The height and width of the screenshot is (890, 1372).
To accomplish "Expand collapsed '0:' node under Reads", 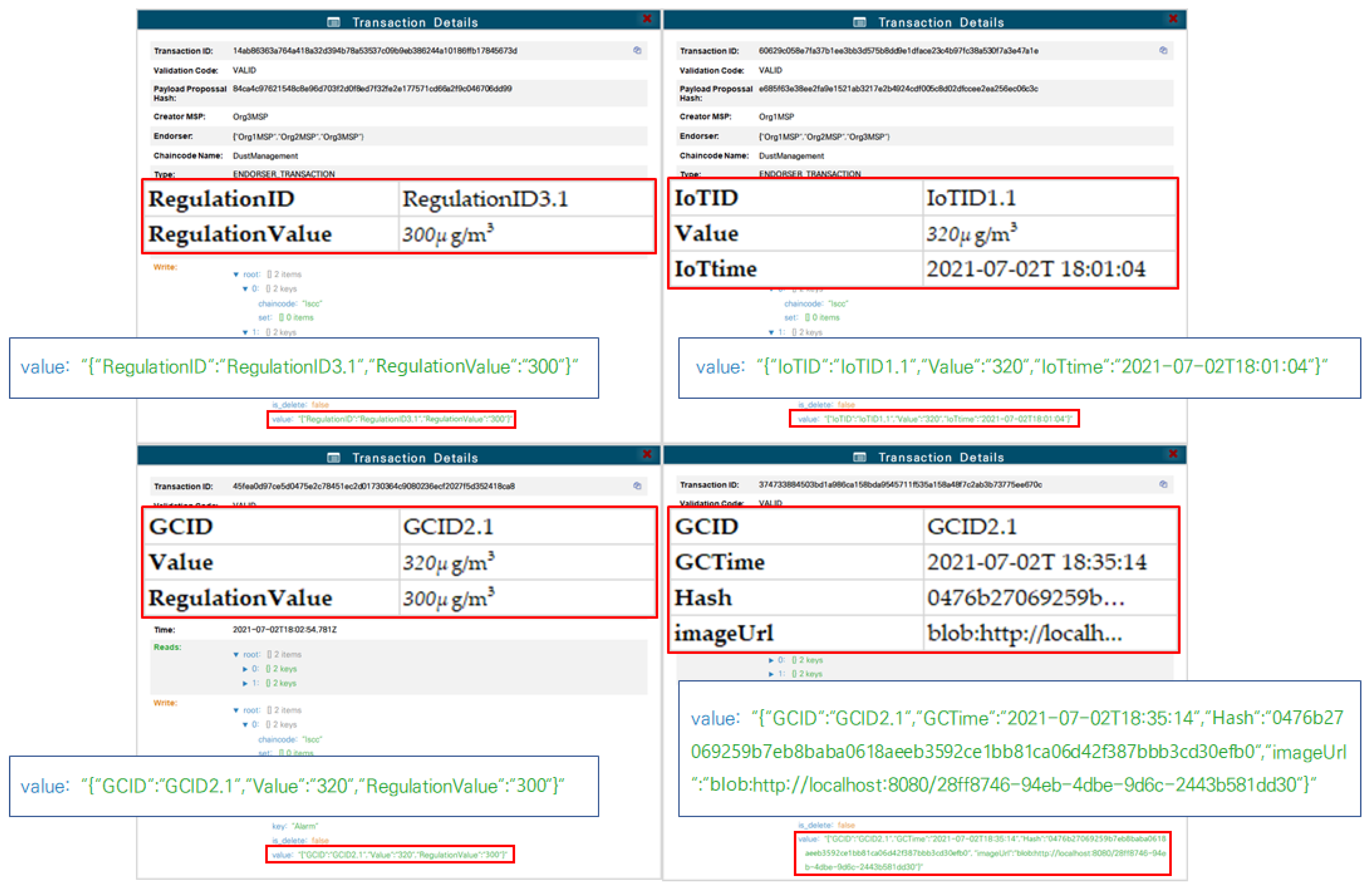I will coord(245,669).
